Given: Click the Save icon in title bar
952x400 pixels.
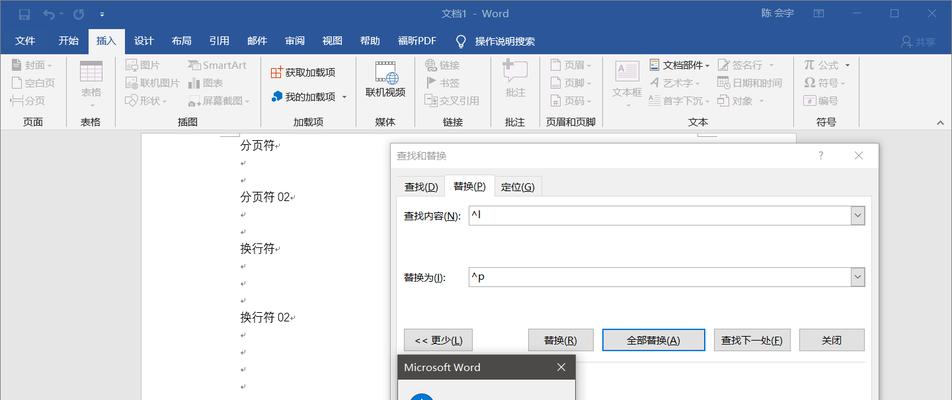Looking at the screenshot, I should [24, 13].
